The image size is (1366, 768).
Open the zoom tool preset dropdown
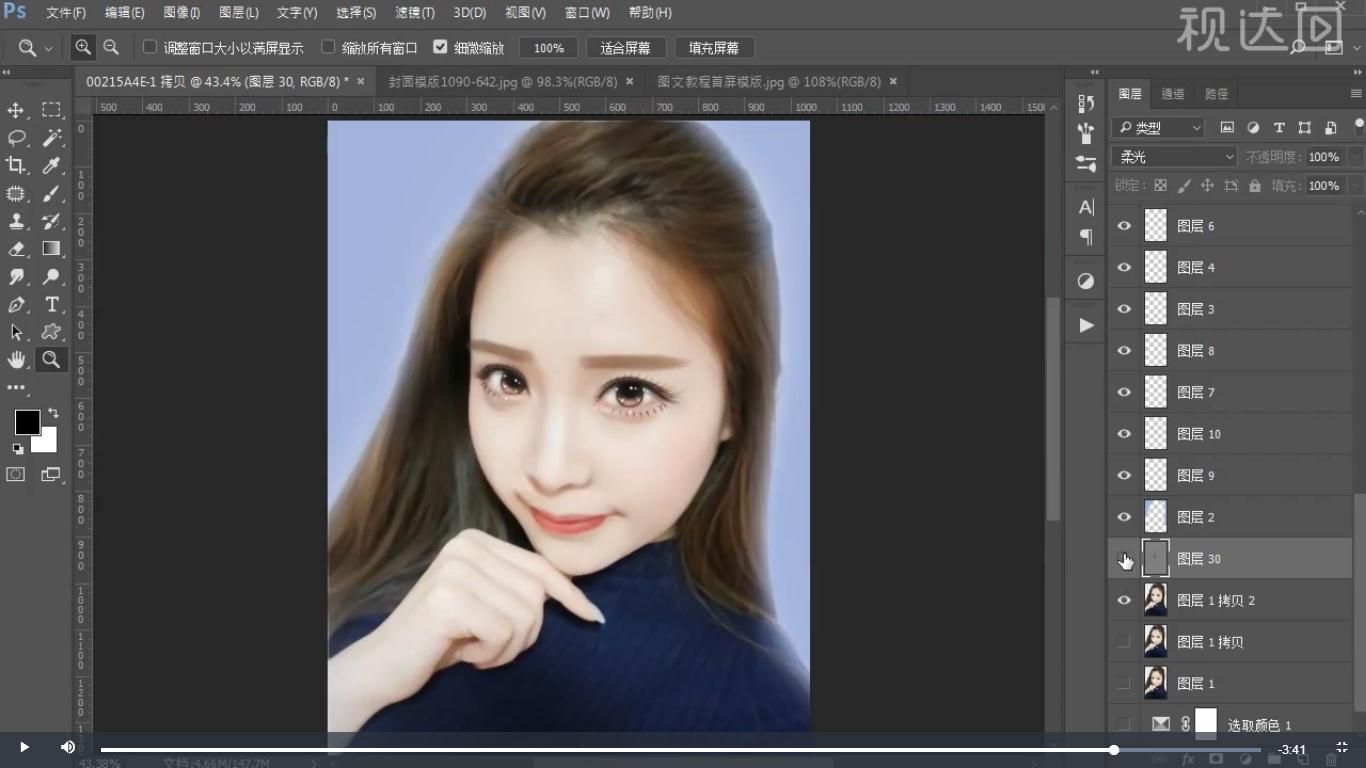(x=48, y=48)
